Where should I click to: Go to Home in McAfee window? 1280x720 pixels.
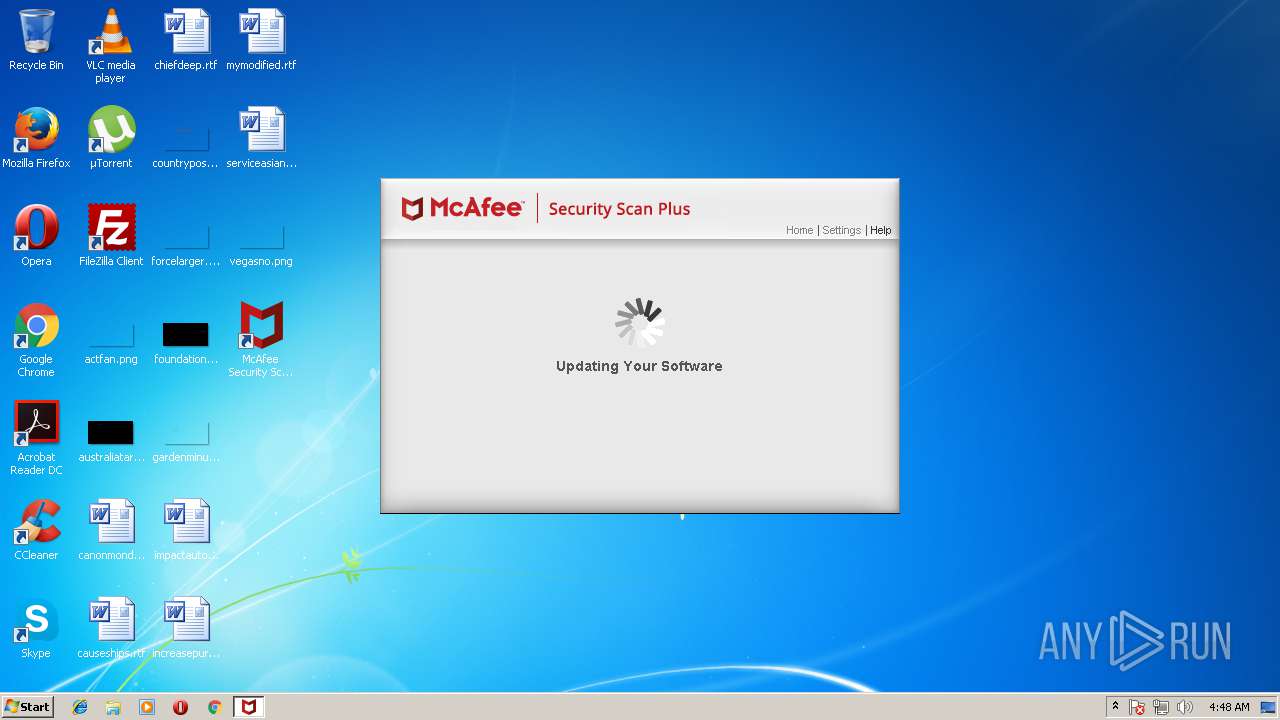tap(799, 230)
